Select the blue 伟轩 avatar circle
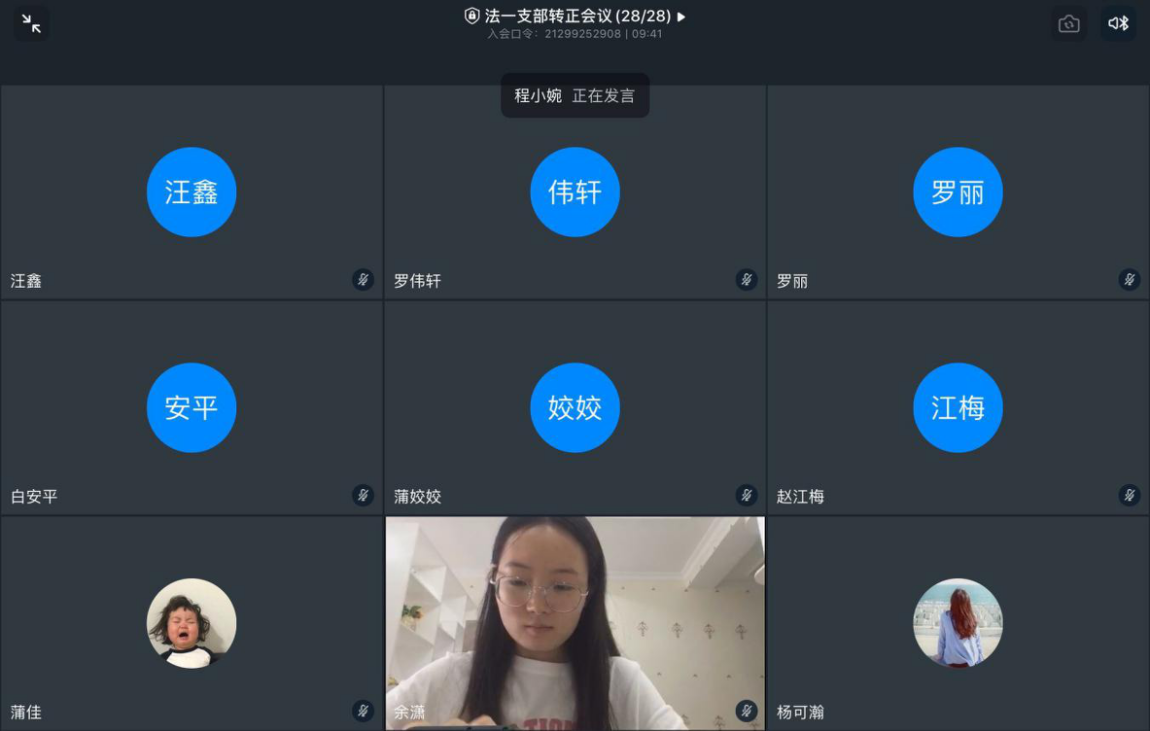The height and width of the screenshot is (731, 1150). click(x=575, y=192)
